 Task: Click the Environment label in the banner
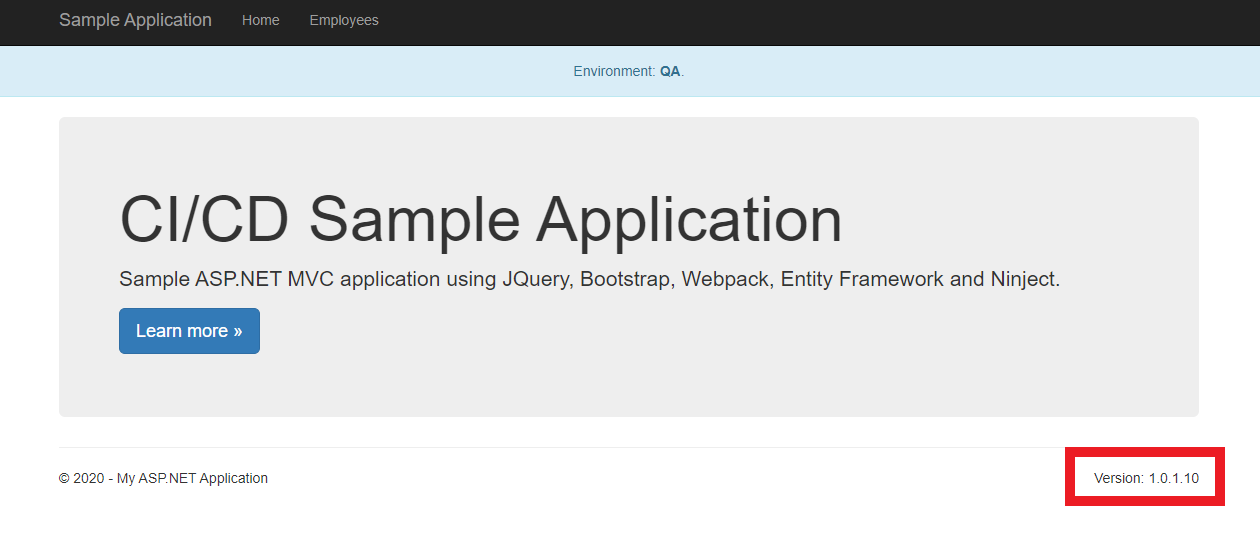tap(614, 72)
